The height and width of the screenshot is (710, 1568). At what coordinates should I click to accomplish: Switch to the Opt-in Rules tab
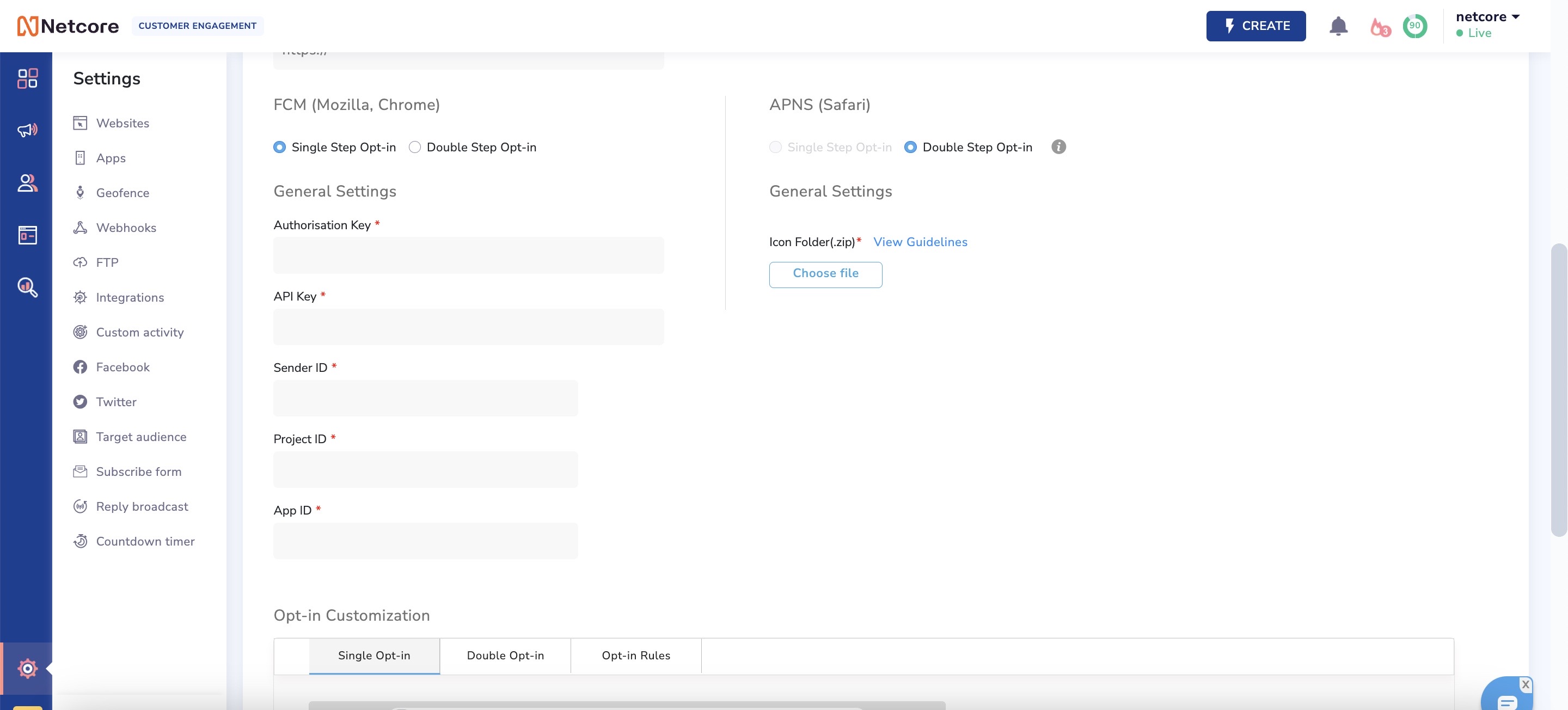click(635, 655)
